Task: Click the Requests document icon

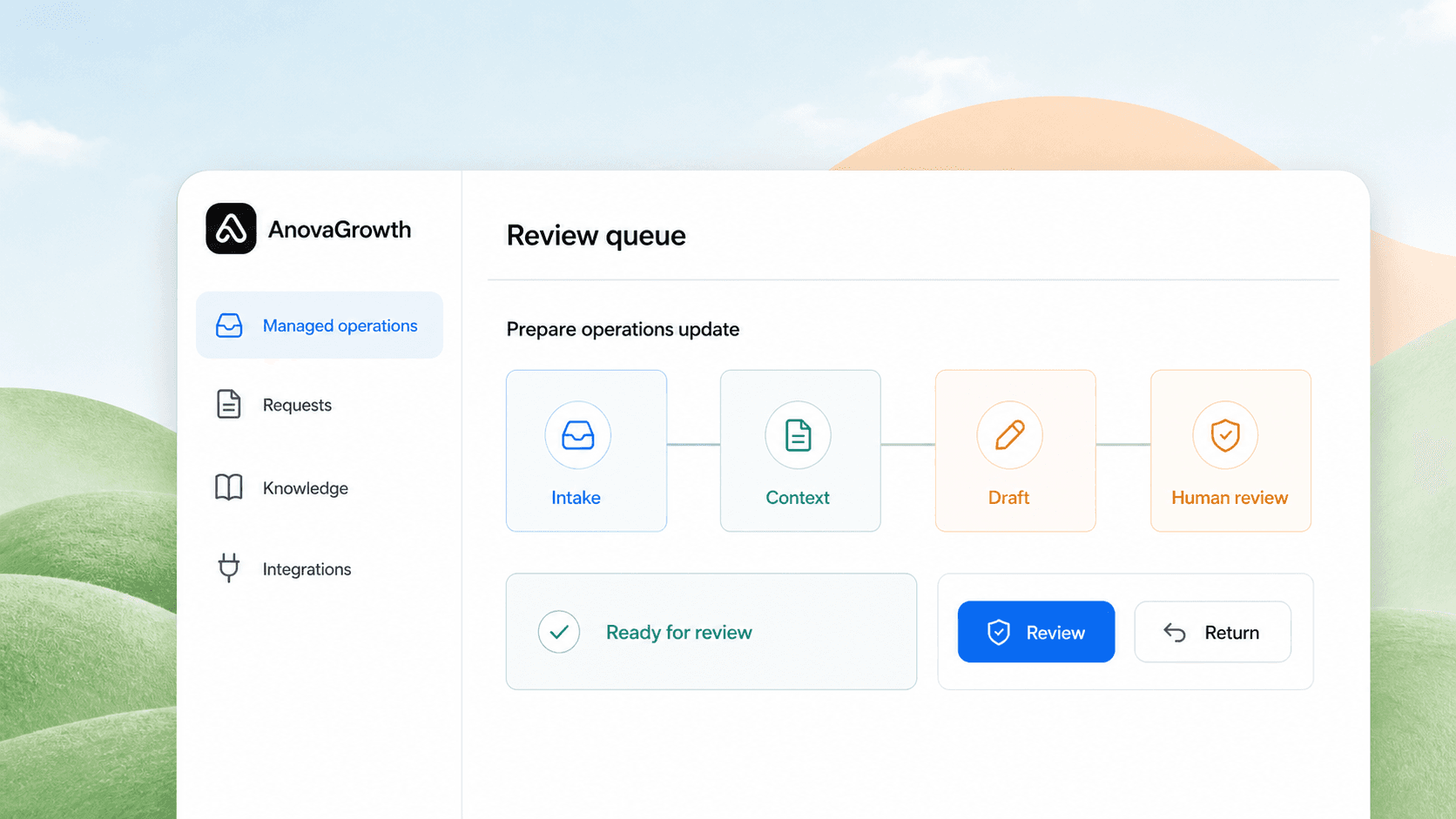Action: pyautogui.click(x=228, y=405)
